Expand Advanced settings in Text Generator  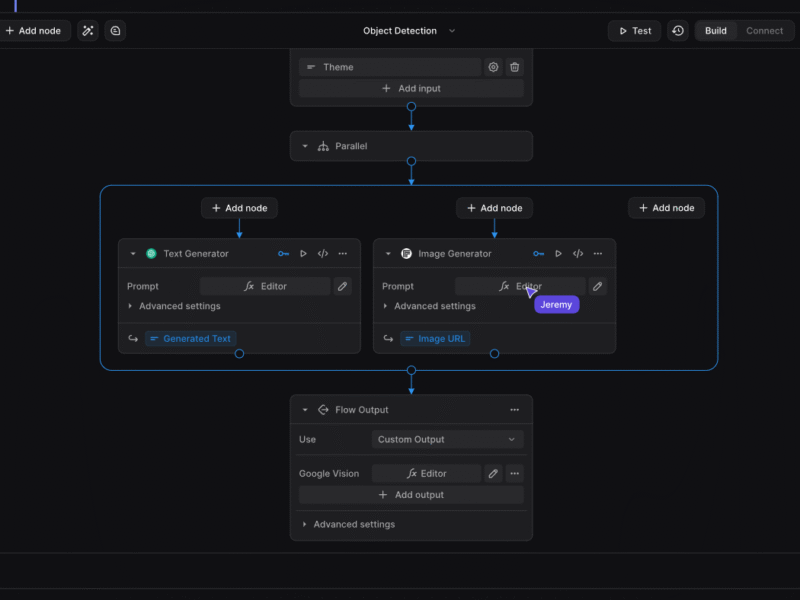(x=173, y=306)
